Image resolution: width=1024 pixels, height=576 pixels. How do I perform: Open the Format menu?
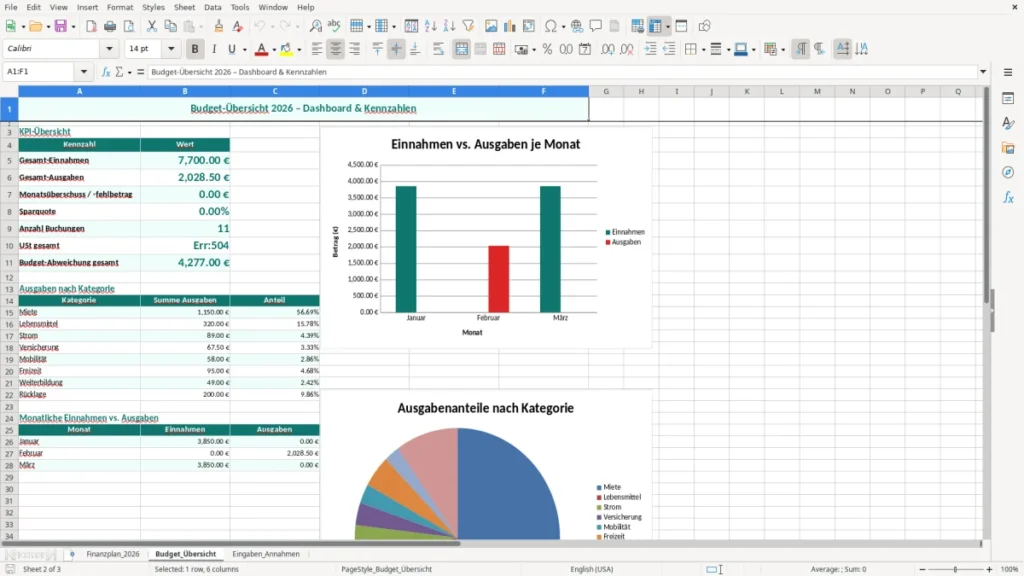coord(120,7)
